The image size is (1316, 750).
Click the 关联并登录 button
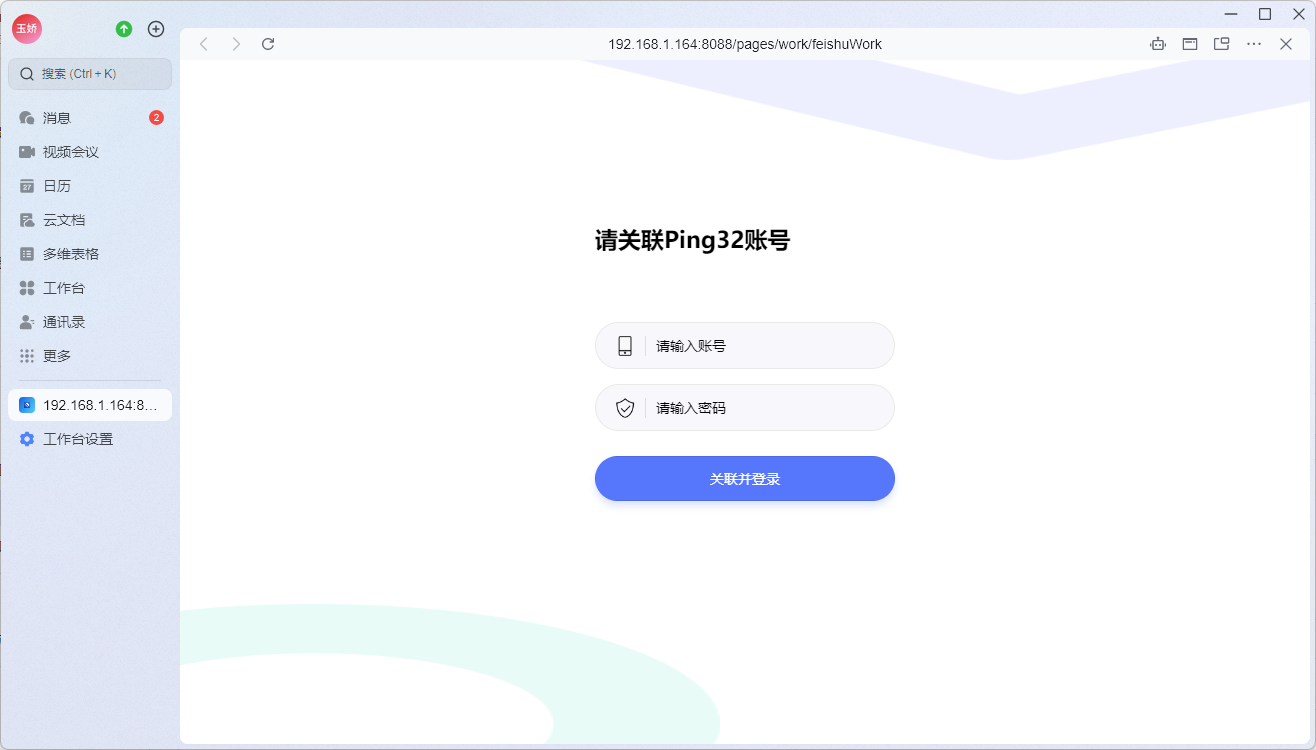[745, 479]
